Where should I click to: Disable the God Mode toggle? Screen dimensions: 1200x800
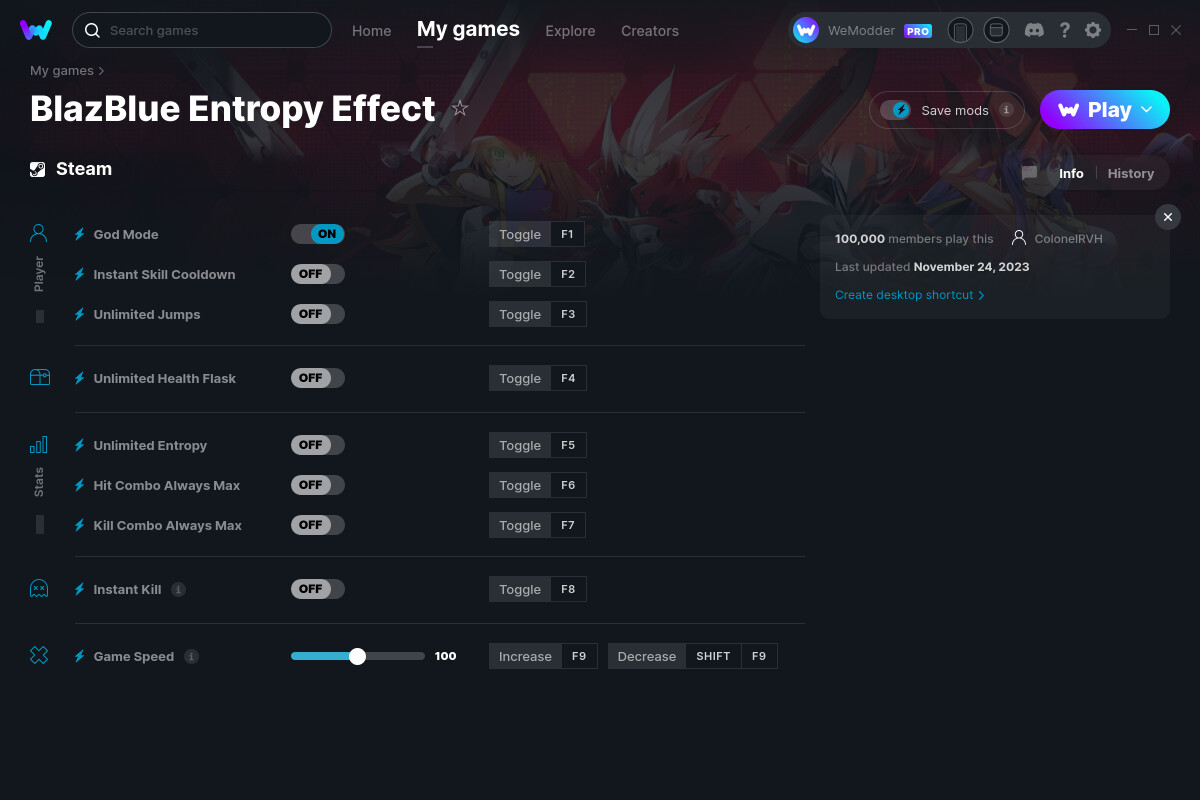tap(318, 233)
